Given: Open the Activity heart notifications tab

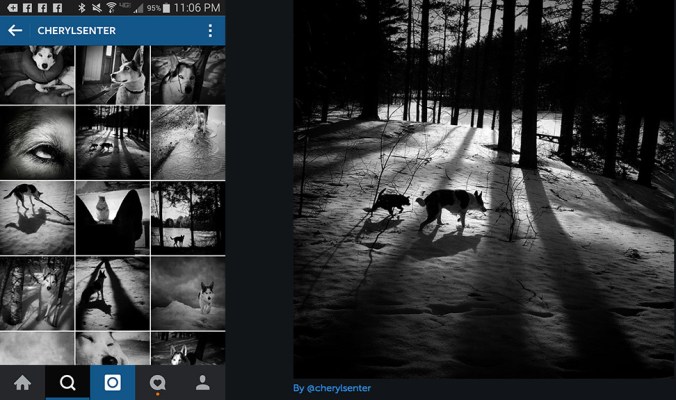Looking at the screenshot, I should (x=157, y=382).
